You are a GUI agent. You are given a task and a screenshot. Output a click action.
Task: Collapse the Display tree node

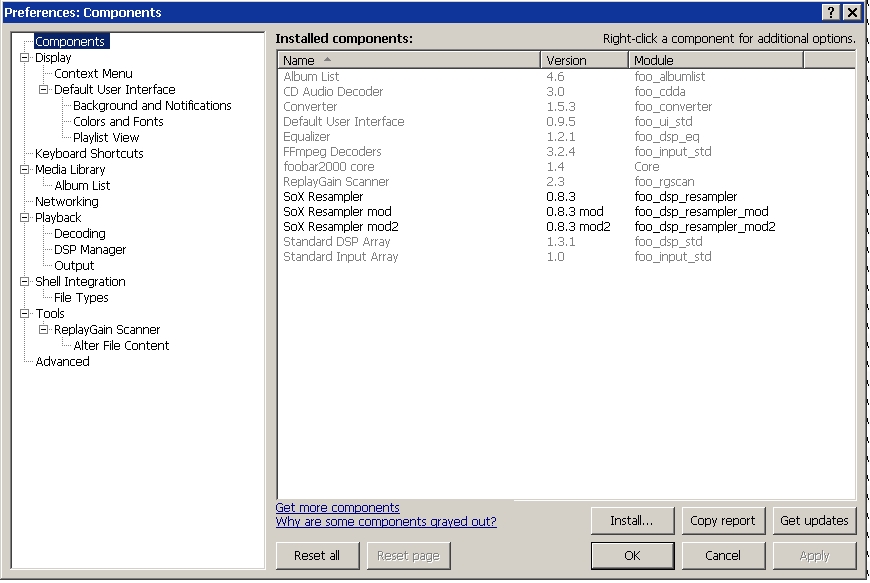(25, 58)
